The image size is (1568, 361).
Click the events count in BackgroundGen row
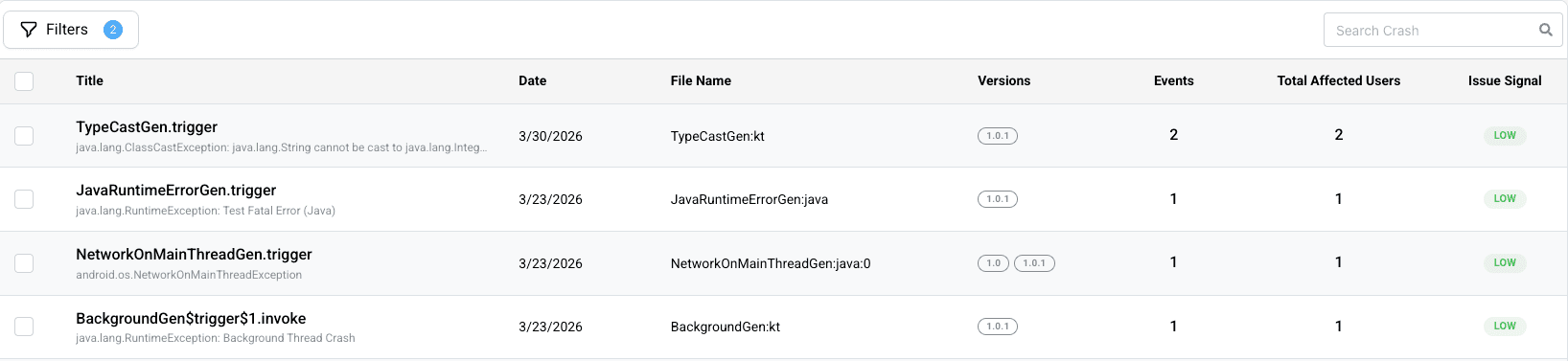[1173, 327]
